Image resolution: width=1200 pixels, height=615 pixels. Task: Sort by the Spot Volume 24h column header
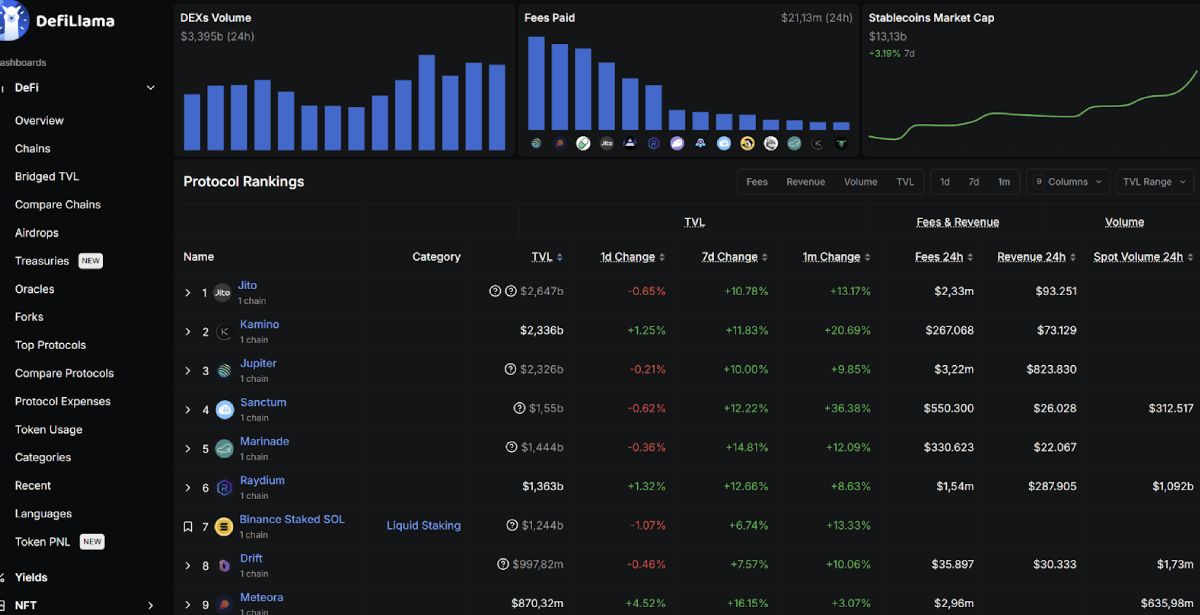(x=1138, y=257)
